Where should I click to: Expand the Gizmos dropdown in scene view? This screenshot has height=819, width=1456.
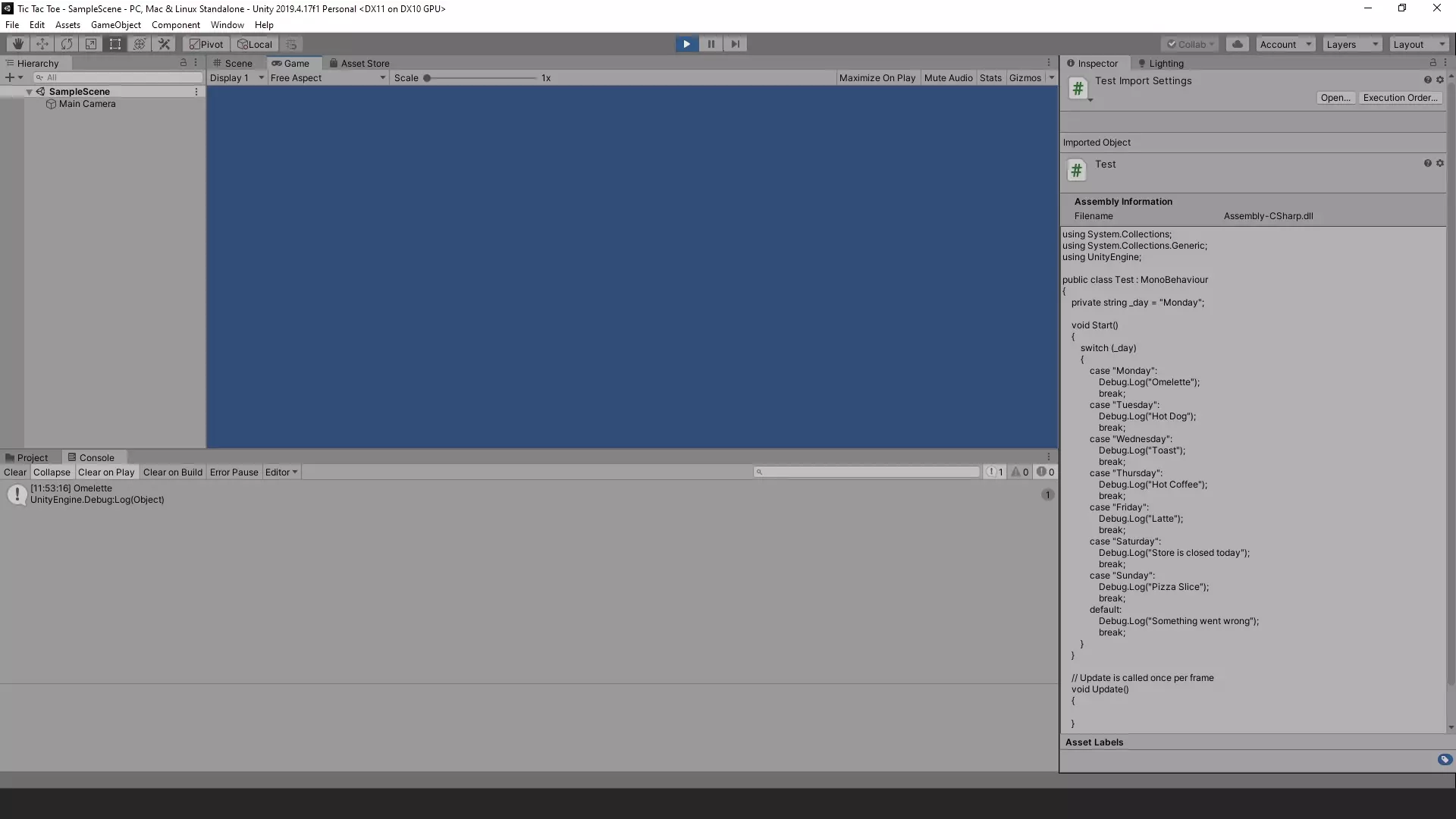[1050, 77]
